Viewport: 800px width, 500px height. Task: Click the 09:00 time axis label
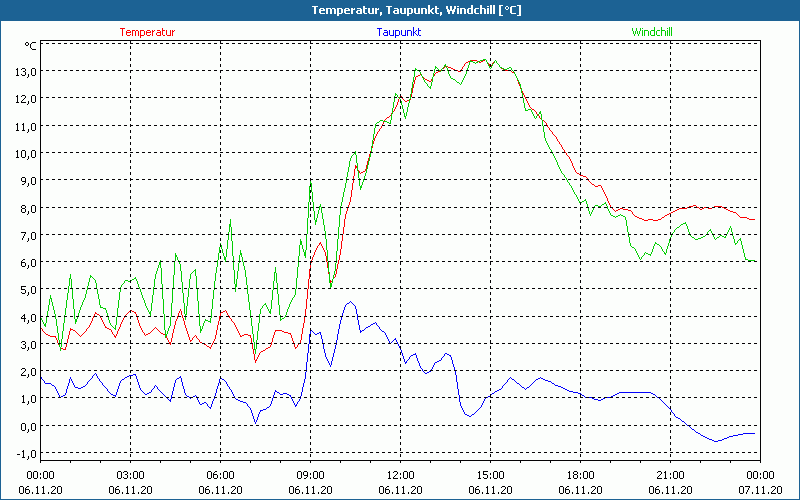[310, 476]
